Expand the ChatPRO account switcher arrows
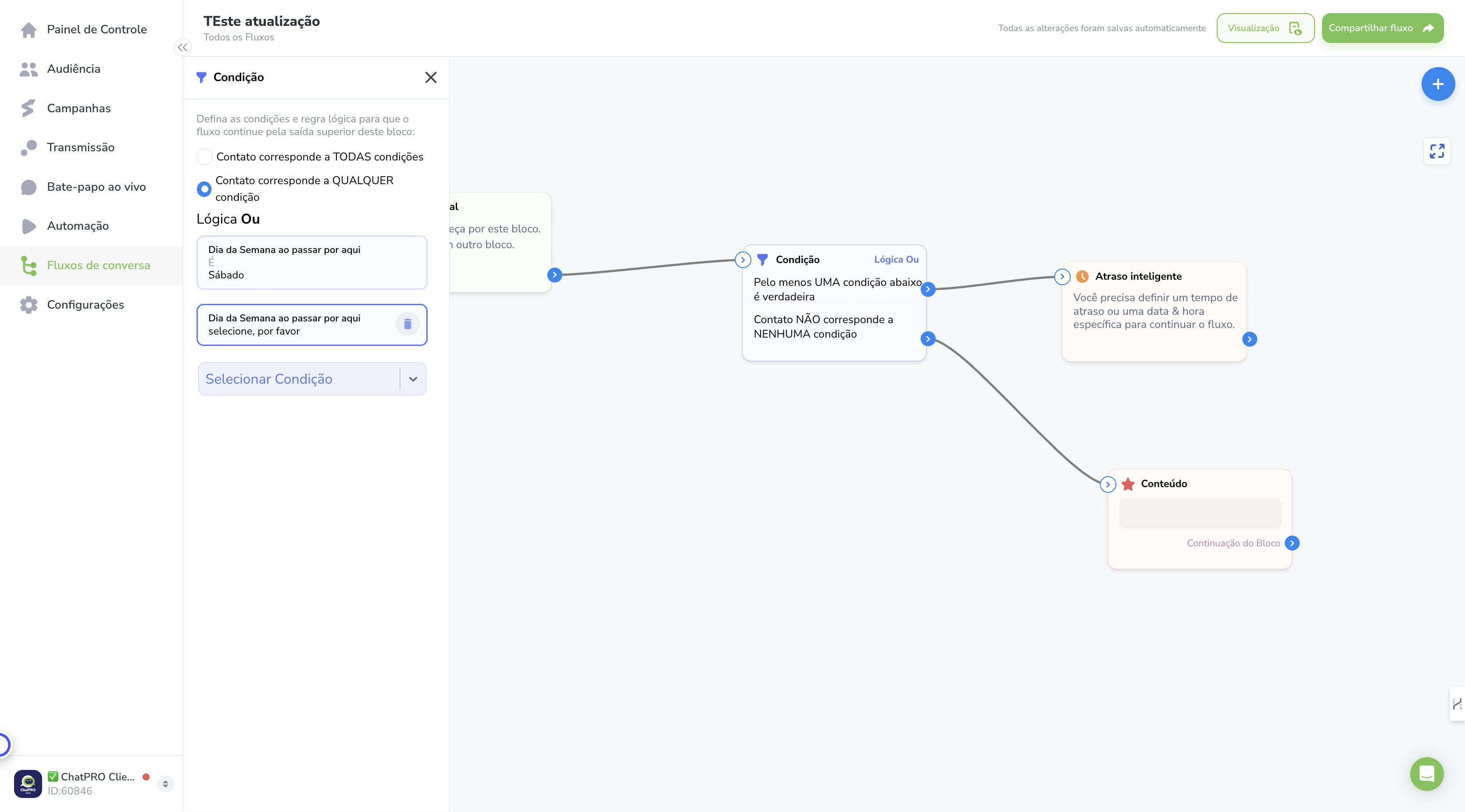 coord(165,784)
